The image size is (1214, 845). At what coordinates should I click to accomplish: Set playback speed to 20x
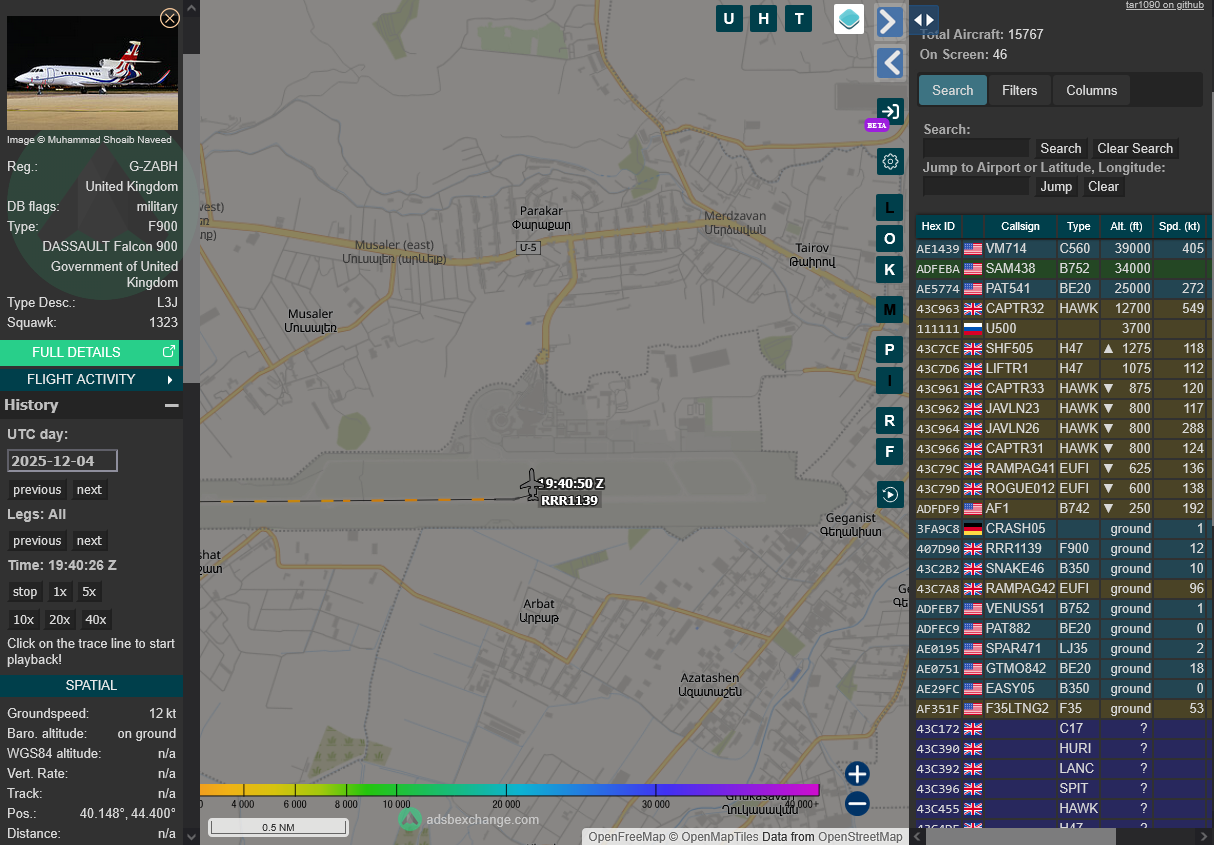[x=60, y=620]
